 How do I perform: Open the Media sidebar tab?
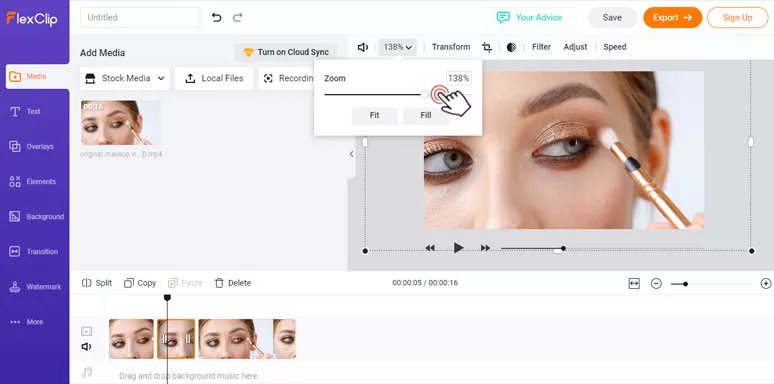(x=38, y=77)
